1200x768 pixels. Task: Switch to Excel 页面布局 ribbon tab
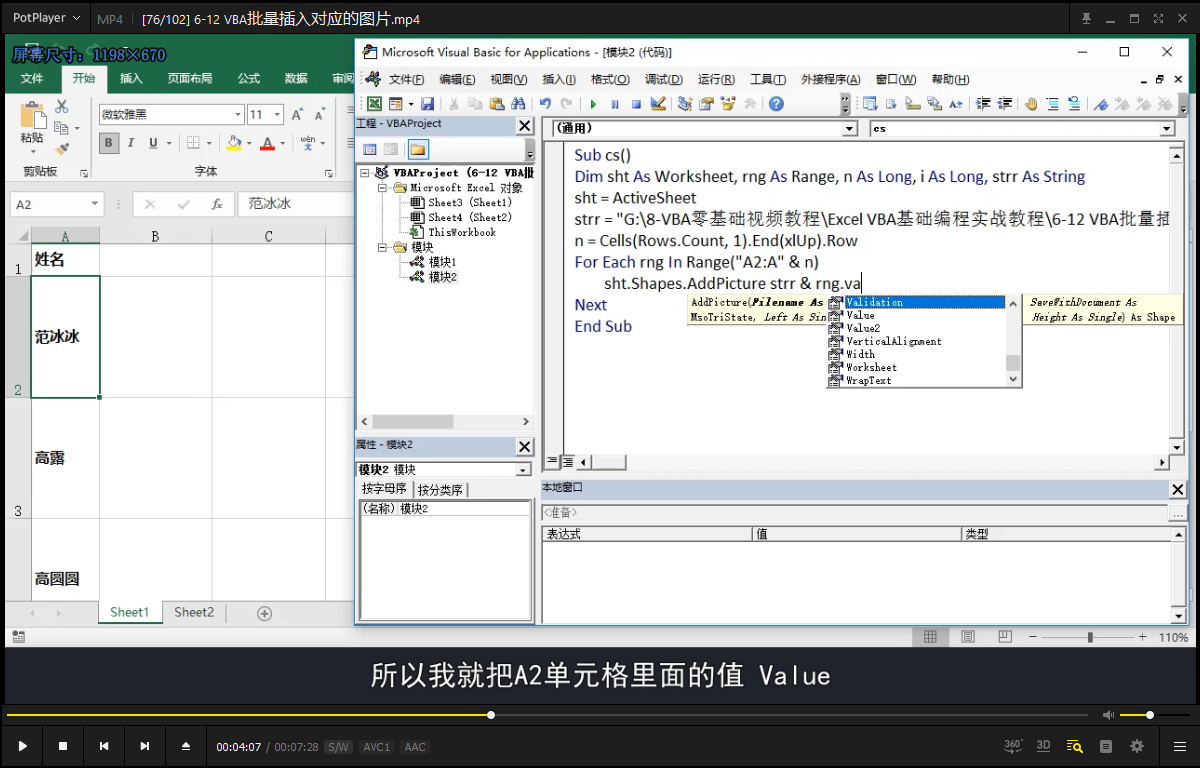tap(189, 78)
